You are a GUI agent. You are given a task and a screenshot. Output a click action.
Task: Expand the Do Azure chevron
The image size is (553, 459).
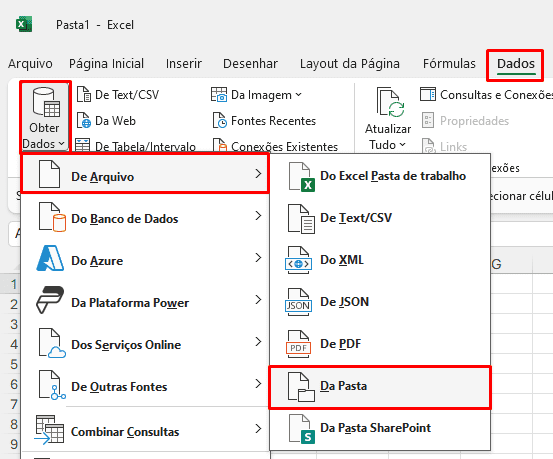coord(259,258)
